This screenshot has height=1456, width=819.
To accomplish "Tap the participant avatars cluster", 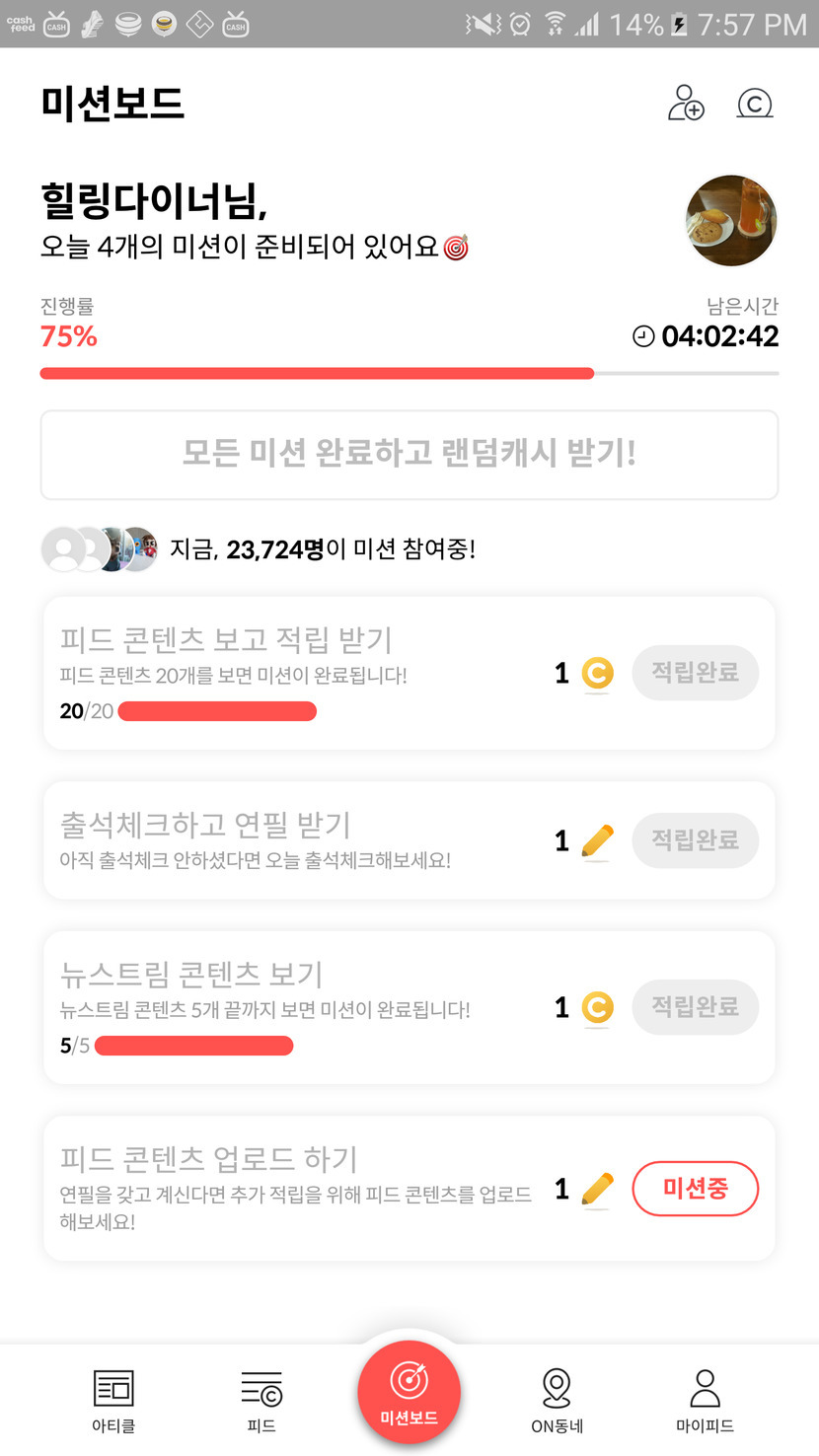I will point(99,549).
